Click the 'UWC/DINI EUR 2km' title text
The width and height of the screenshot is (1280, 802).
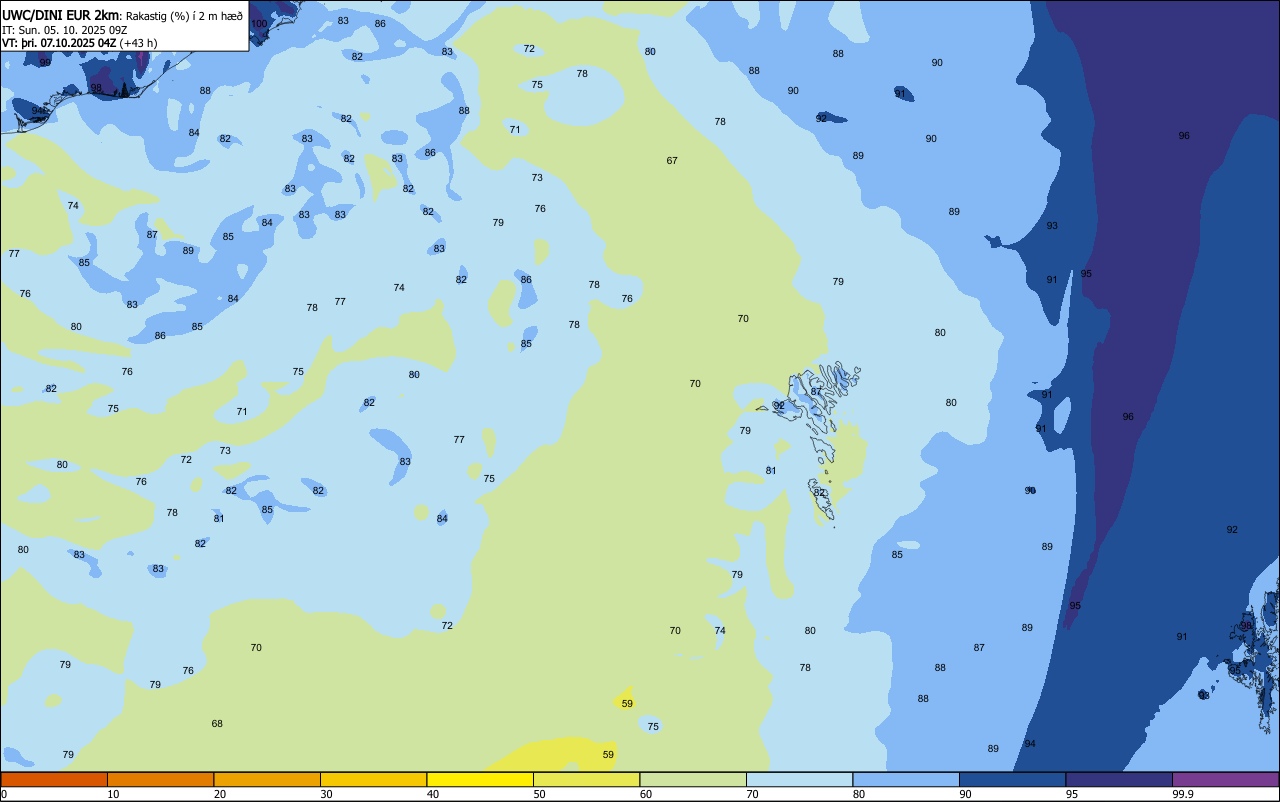click(61, 15)
